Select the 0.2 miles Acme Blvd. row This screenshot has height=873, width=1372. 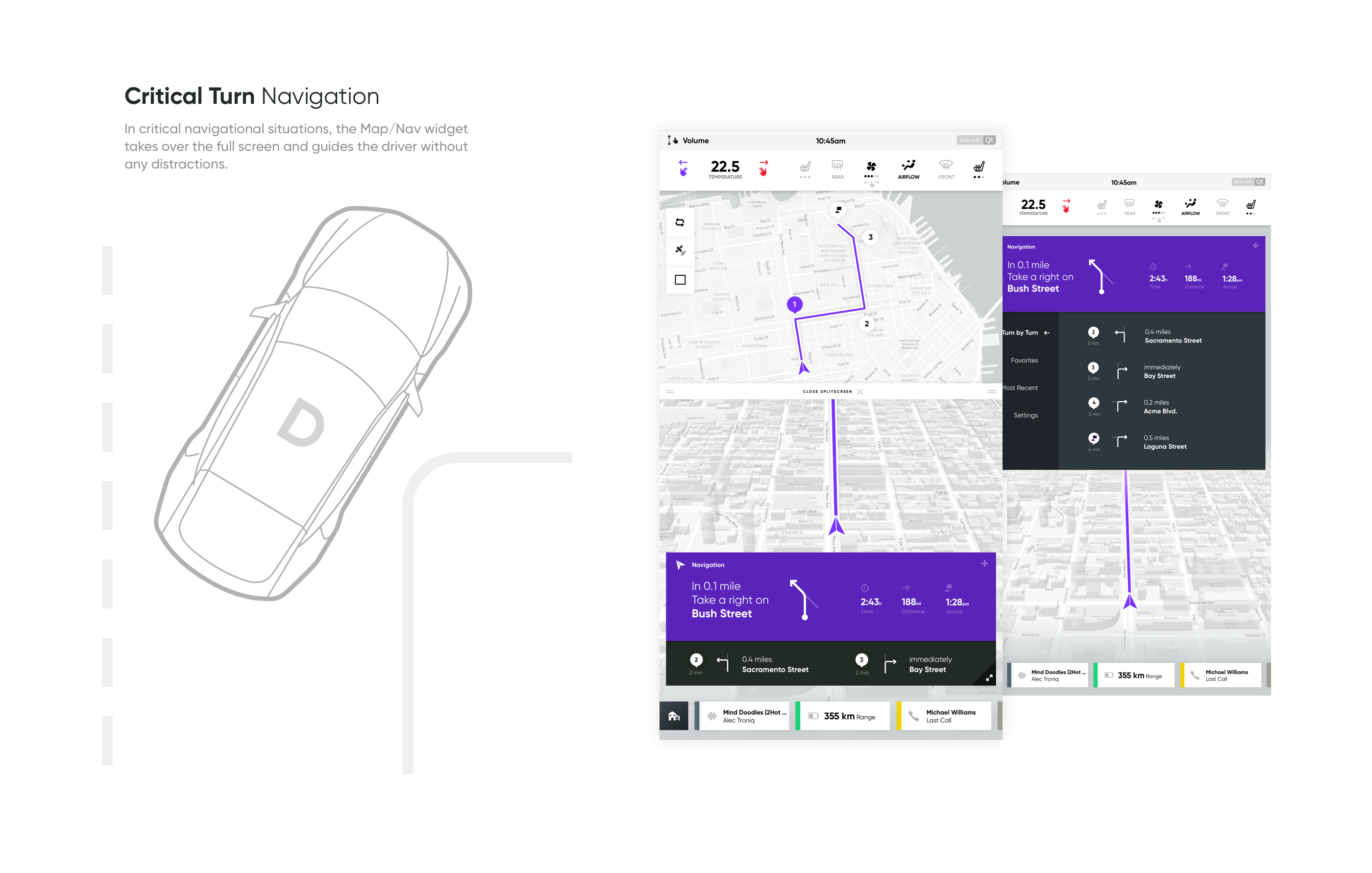(x=1162, y=407)
